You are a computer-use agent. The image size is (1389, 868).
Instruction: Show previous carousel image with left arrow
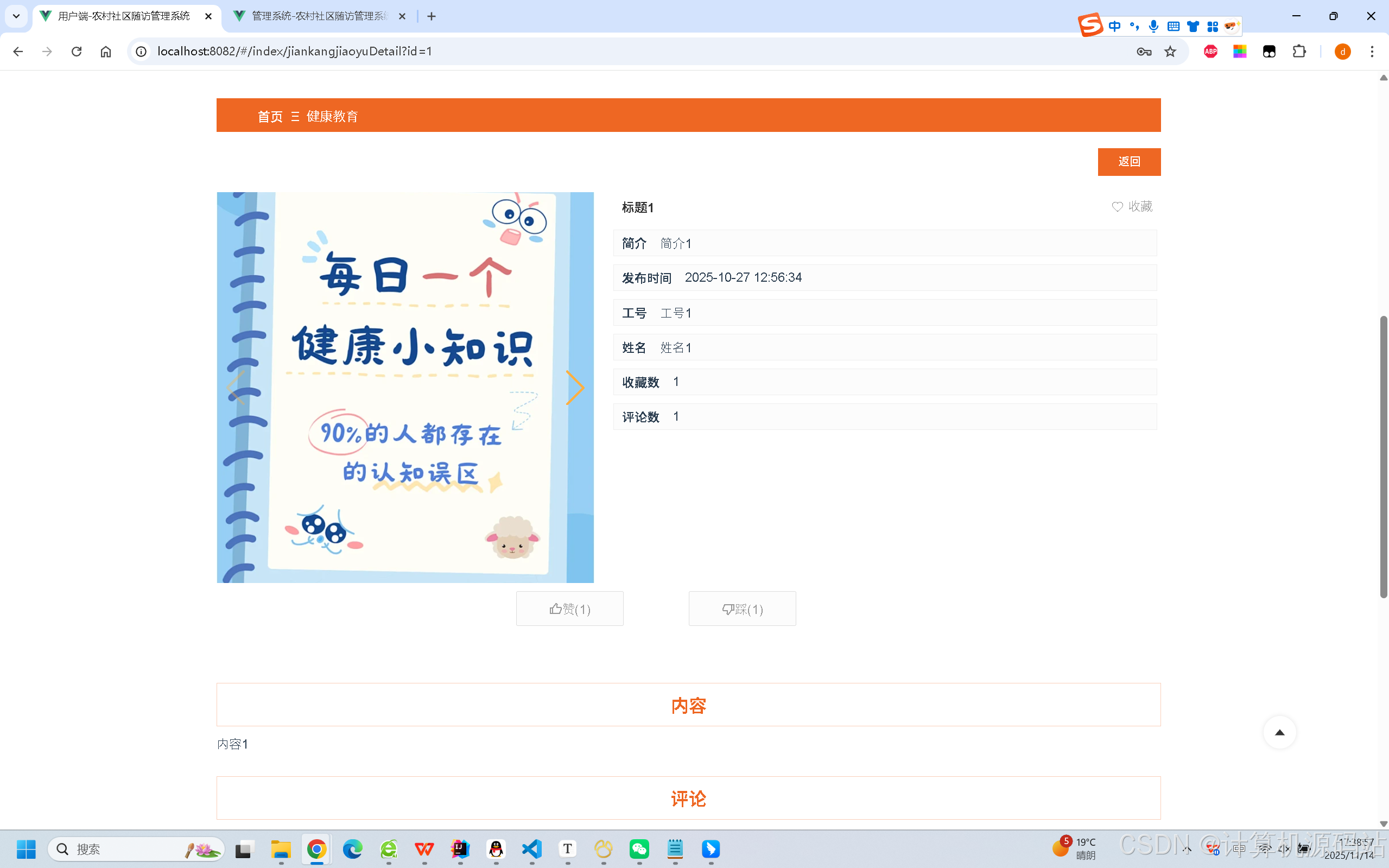click(236, 388)
